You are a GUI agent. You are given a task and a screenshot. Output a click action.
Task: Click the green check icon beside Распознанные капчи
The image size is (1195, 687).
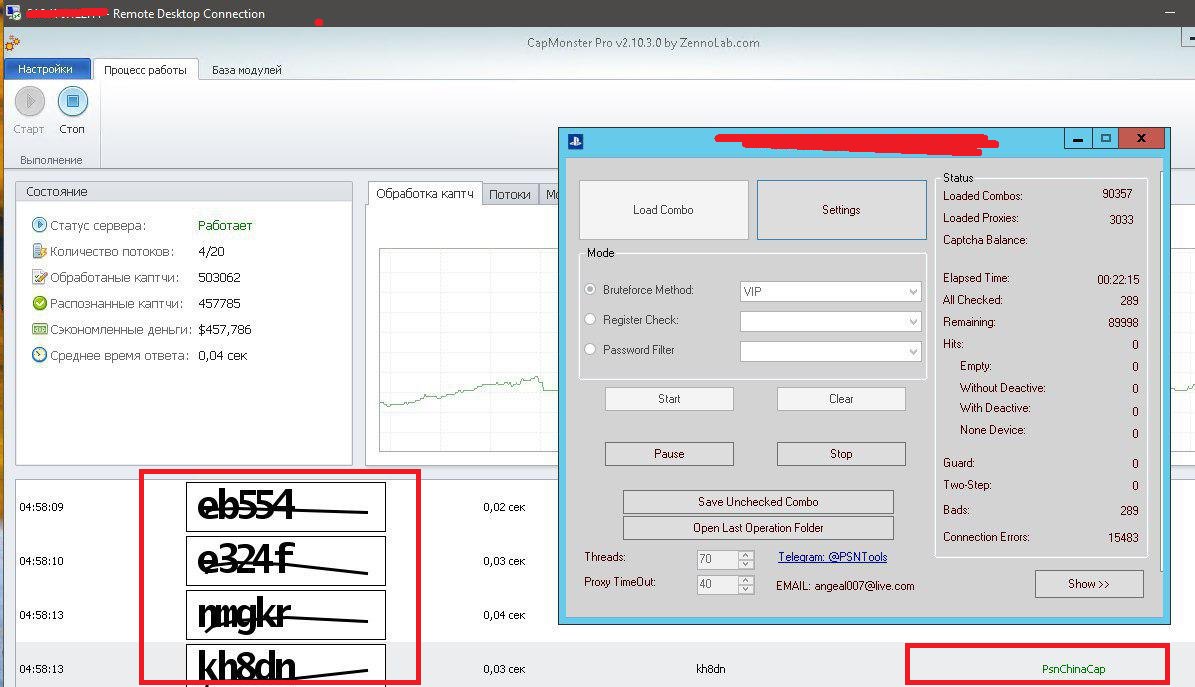(x=39, y=303)
